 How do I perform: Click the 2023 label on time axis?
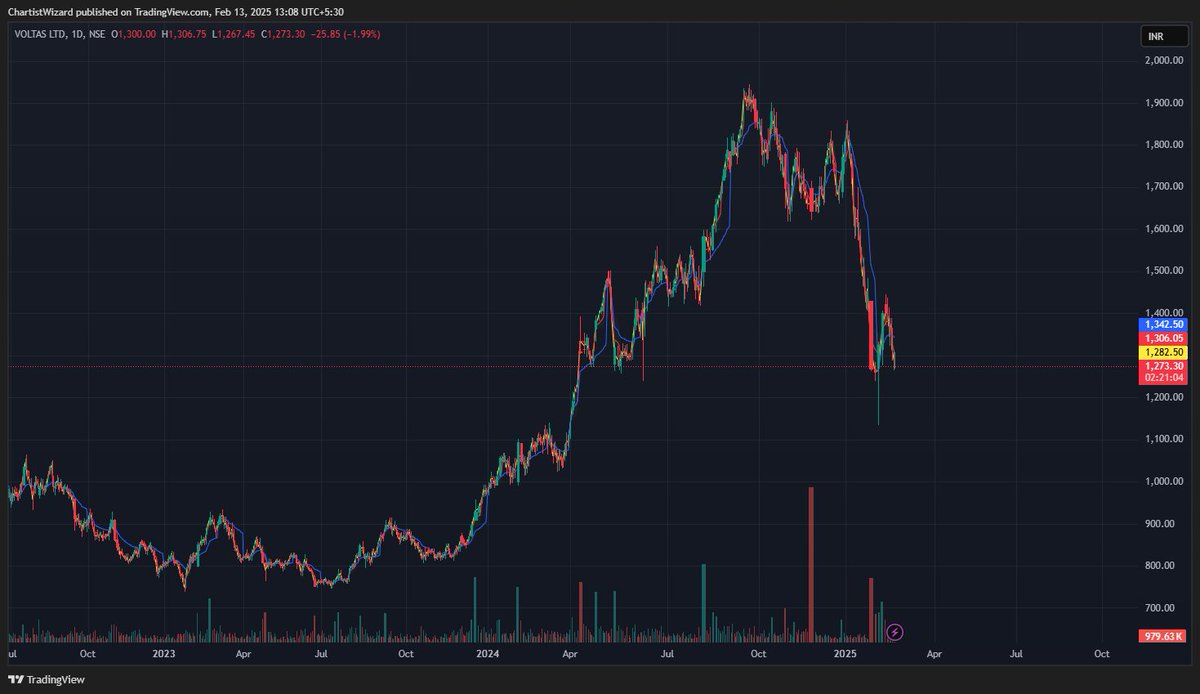pyautogui.click(x=163, y=655)
